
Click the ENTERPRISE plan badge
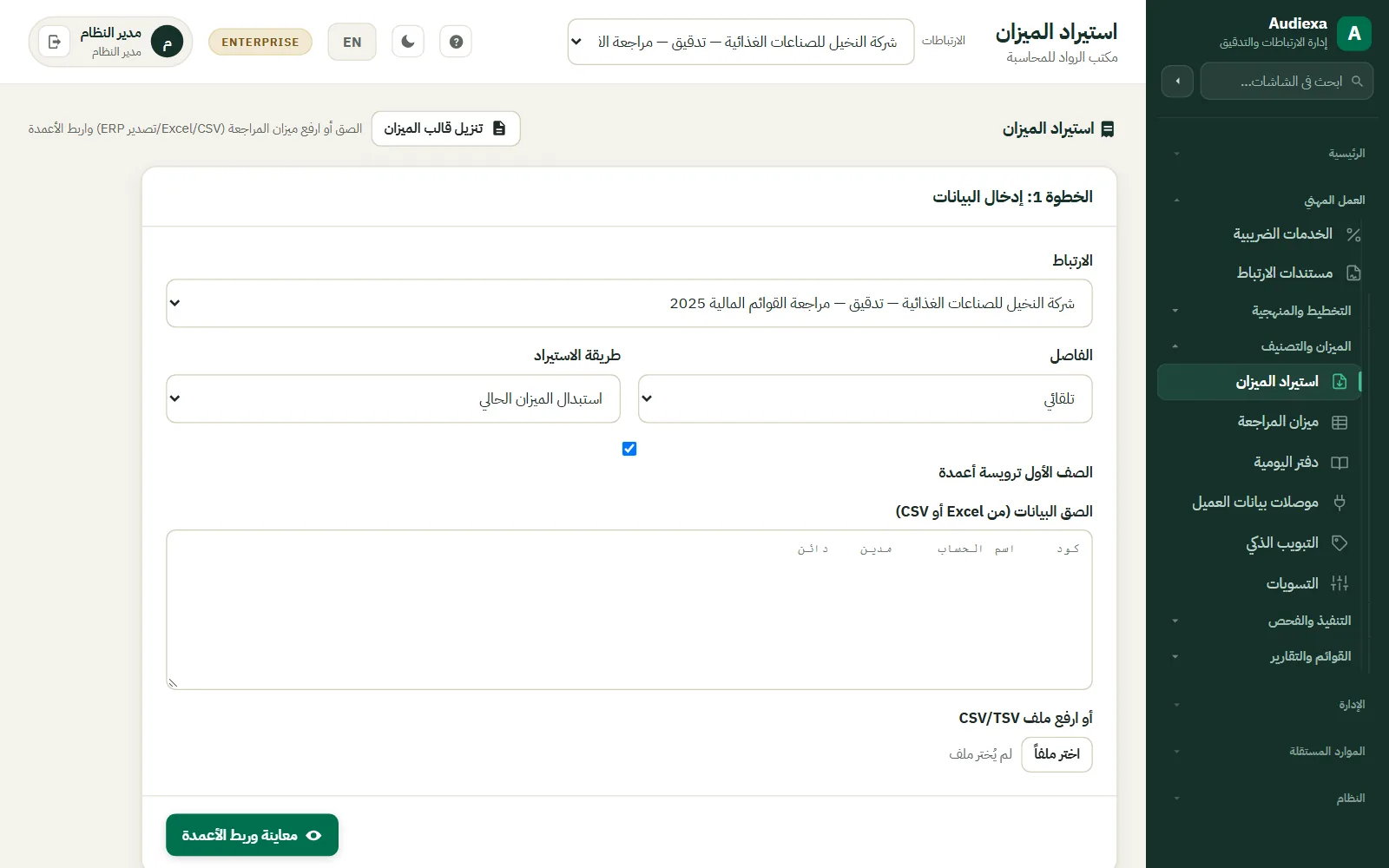[260, 42]
